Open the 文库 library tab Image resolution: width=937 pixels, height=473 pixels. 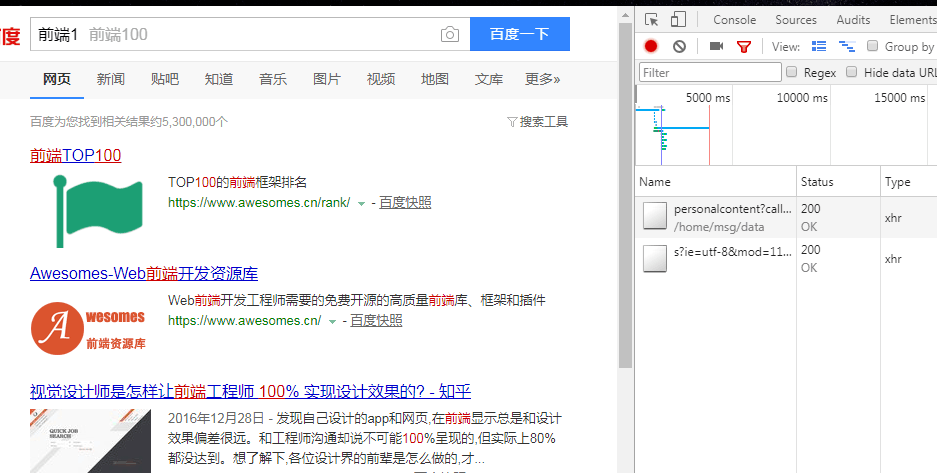pyautogui.click(x=489, y=79)
